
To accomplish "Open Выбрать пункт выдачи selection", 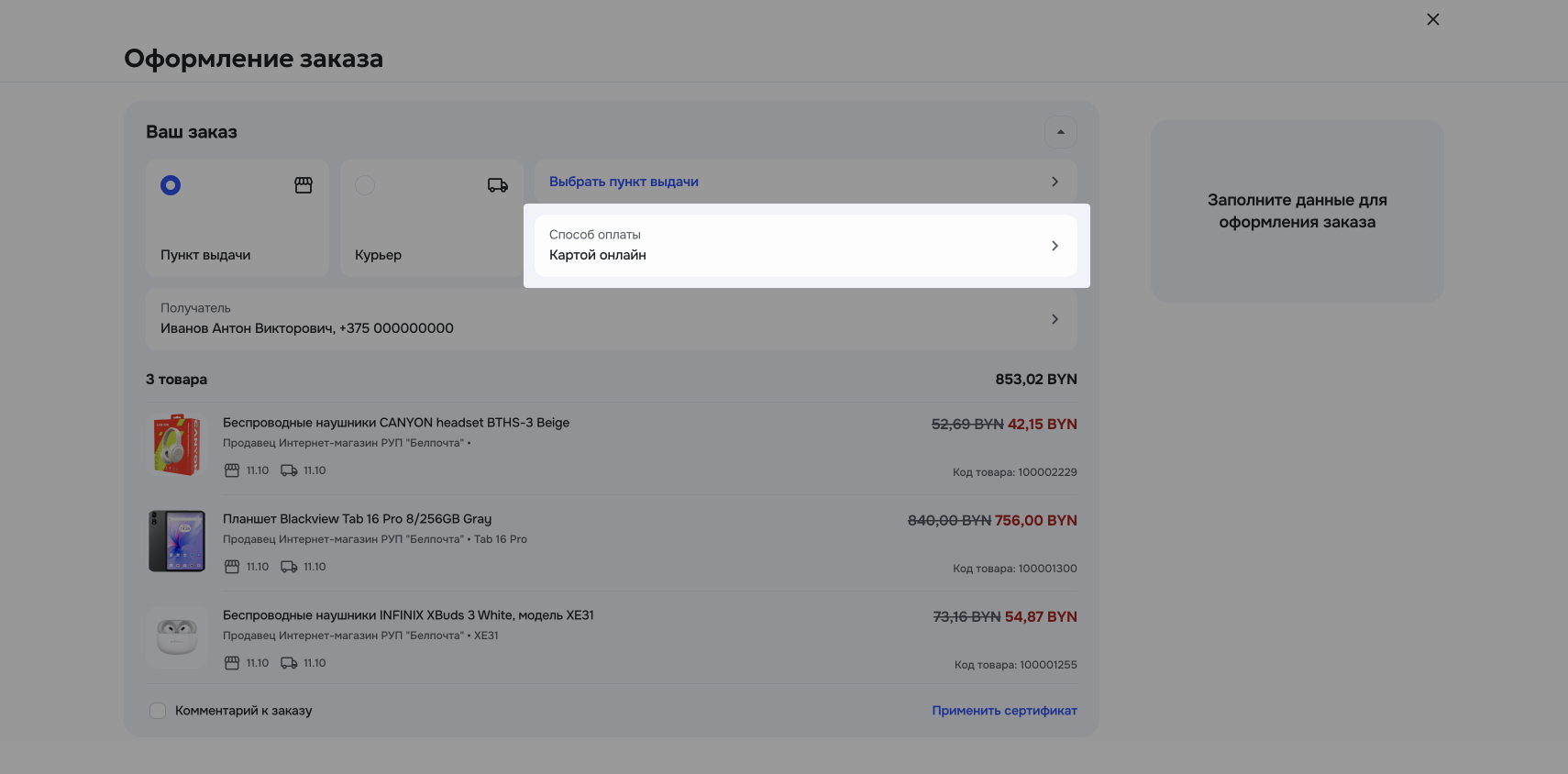I will coord(805,182).
